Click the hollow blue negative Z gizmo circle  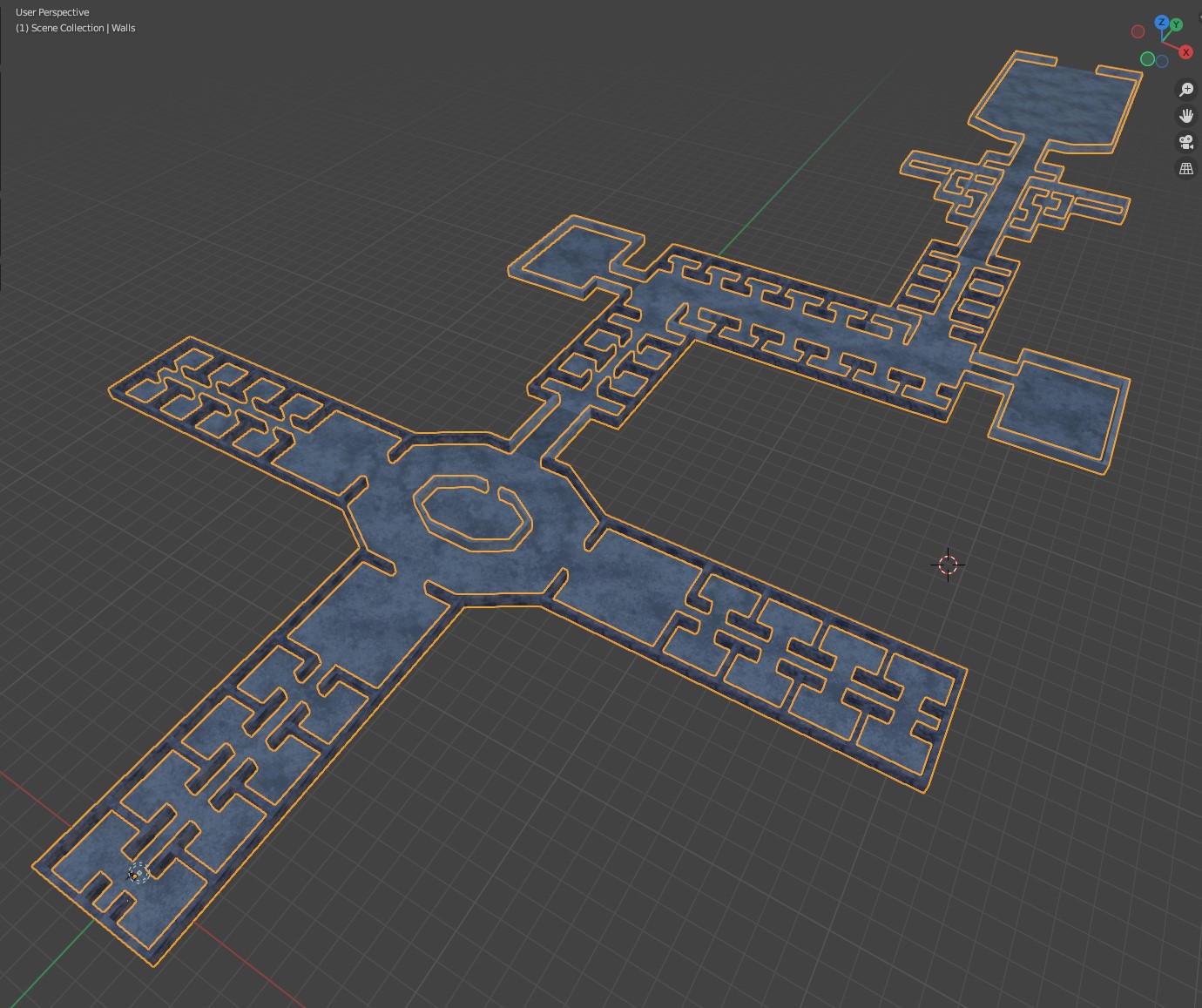[x=1162, y=61]
